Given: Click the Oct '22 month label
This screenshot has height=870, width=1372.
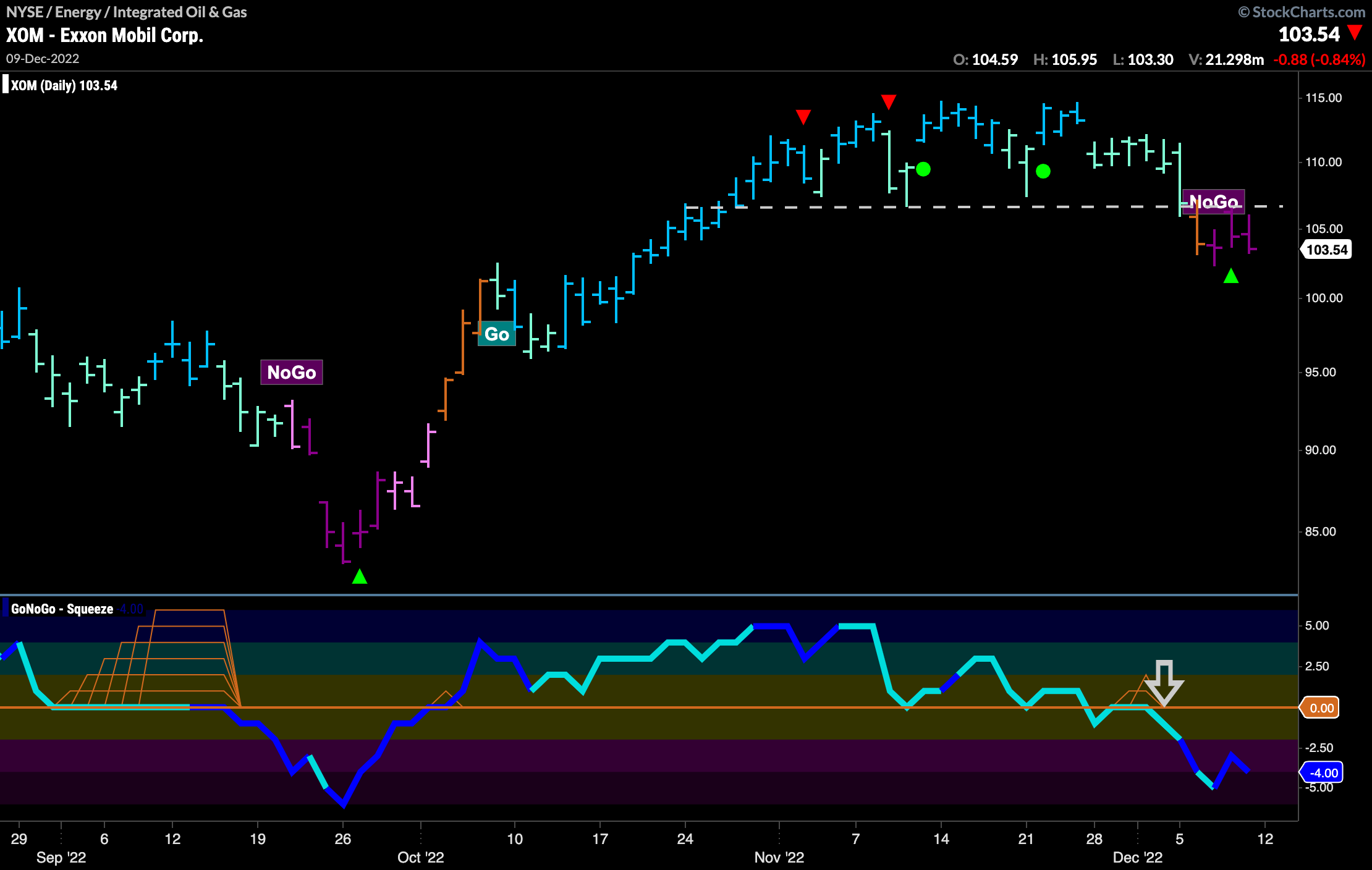Looking at the screenshot, I should tap(421, 857).
